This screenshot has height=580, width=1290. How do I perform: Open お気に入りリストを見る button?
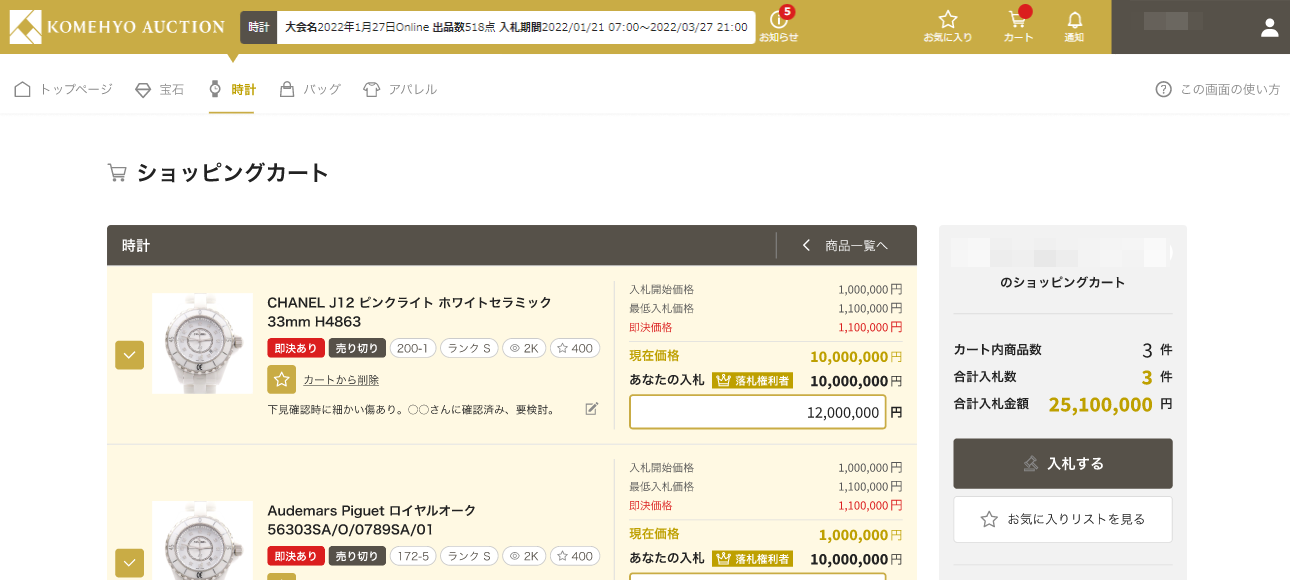coord(1063,520)
